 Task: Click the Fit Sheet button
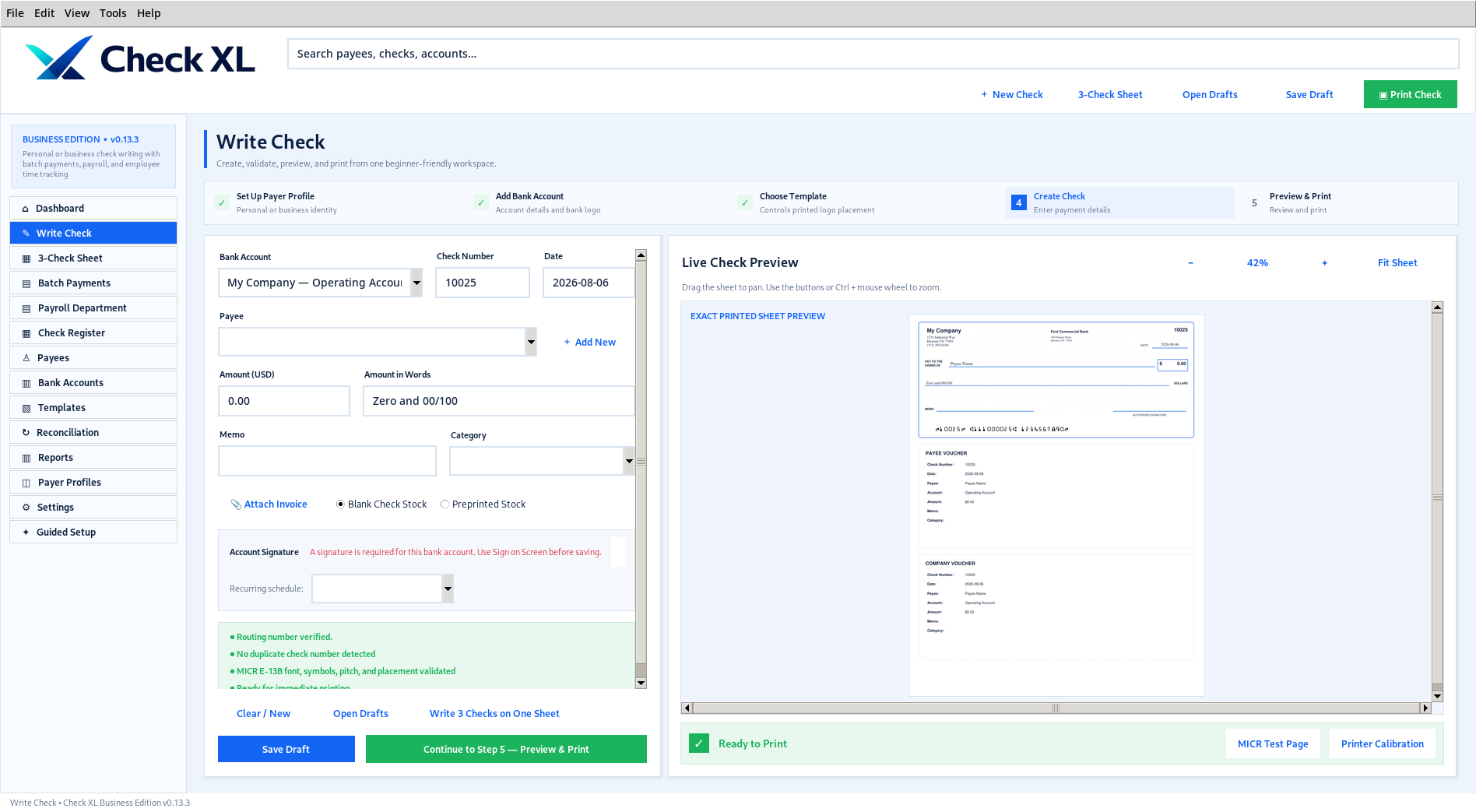[1397, 263]
